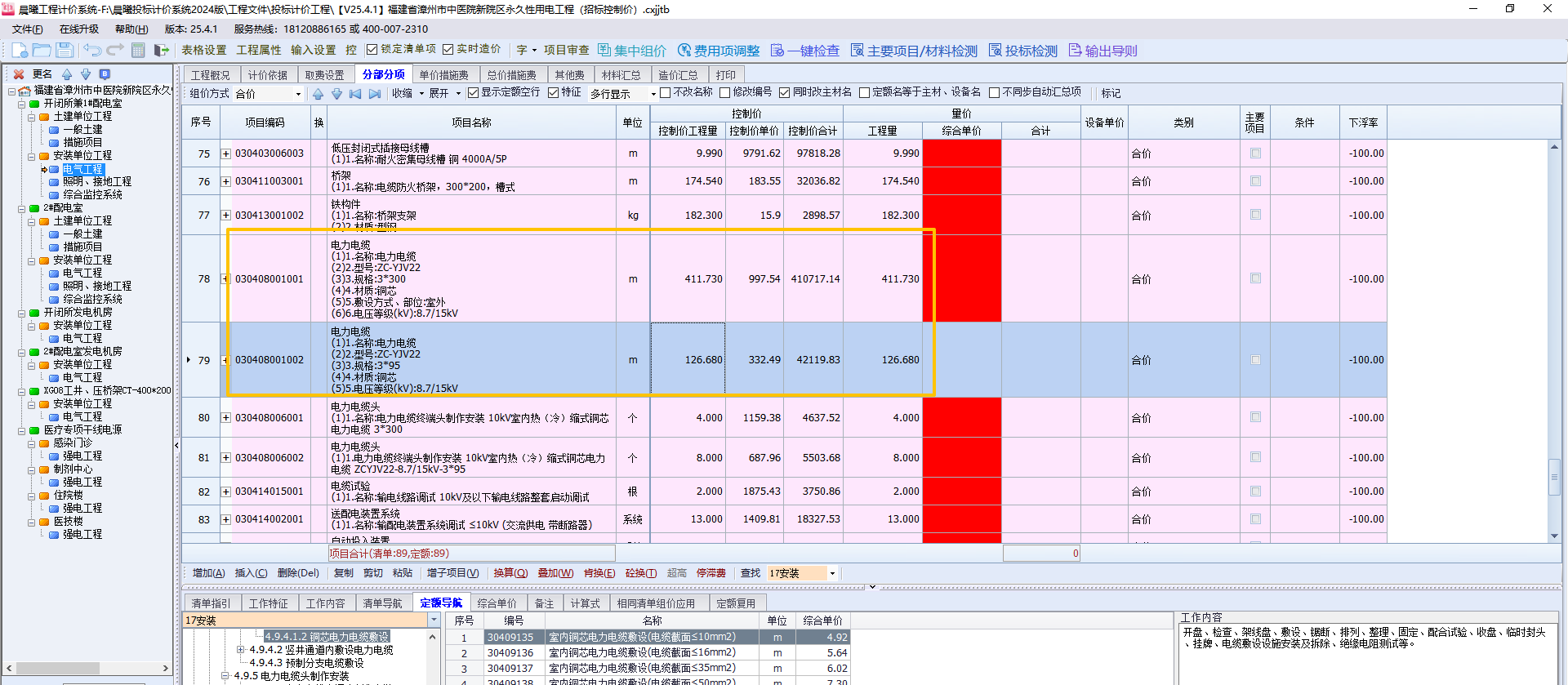
Task: Click the exit door icon in the toolbar
Action: click(162, 51)
